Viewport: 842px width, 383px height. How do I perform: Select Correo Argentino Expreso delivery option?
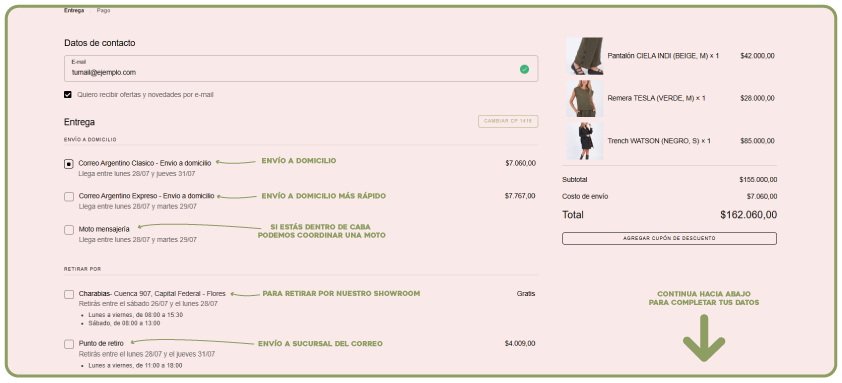69,197
